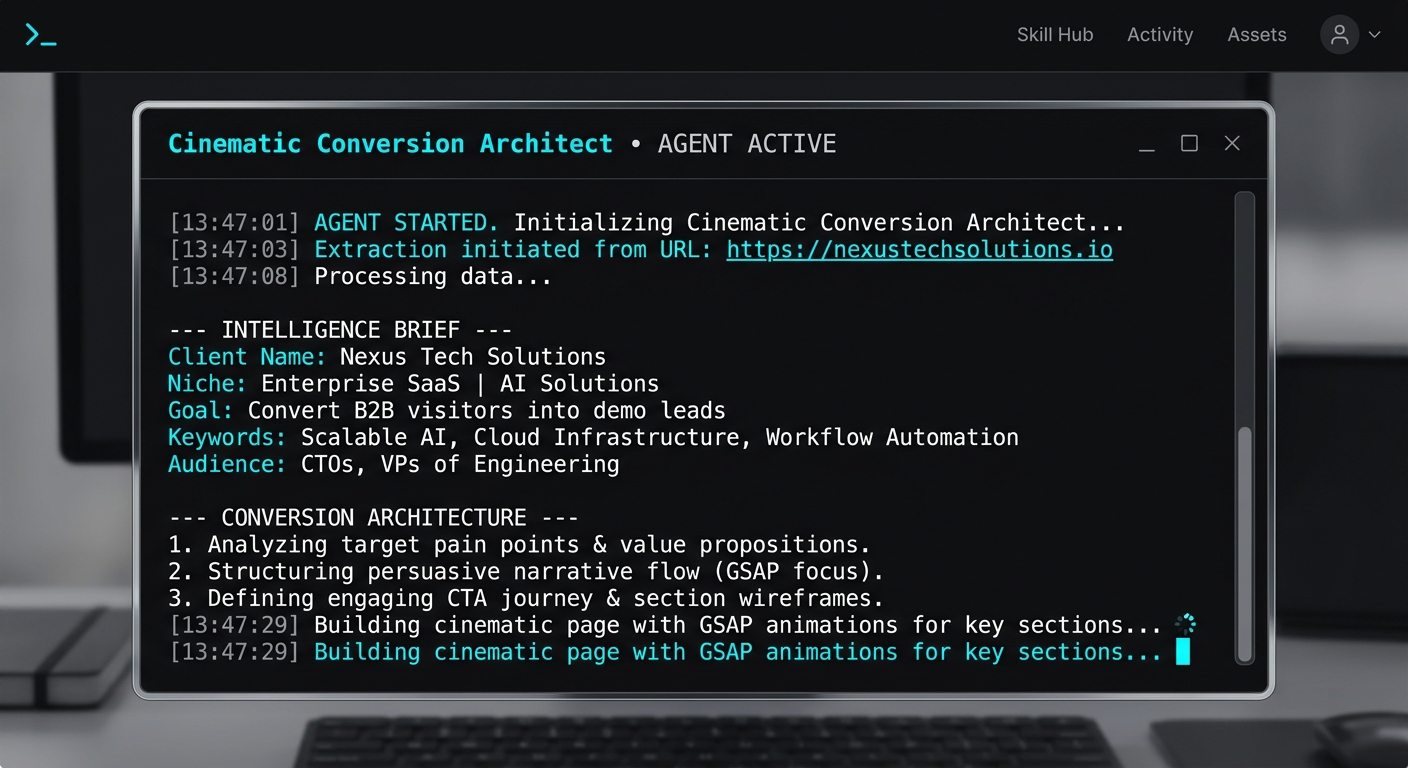Click the terminal vertical scrollbar thumb
The image size is (1408, 768).
click(x=1244, y=544)
